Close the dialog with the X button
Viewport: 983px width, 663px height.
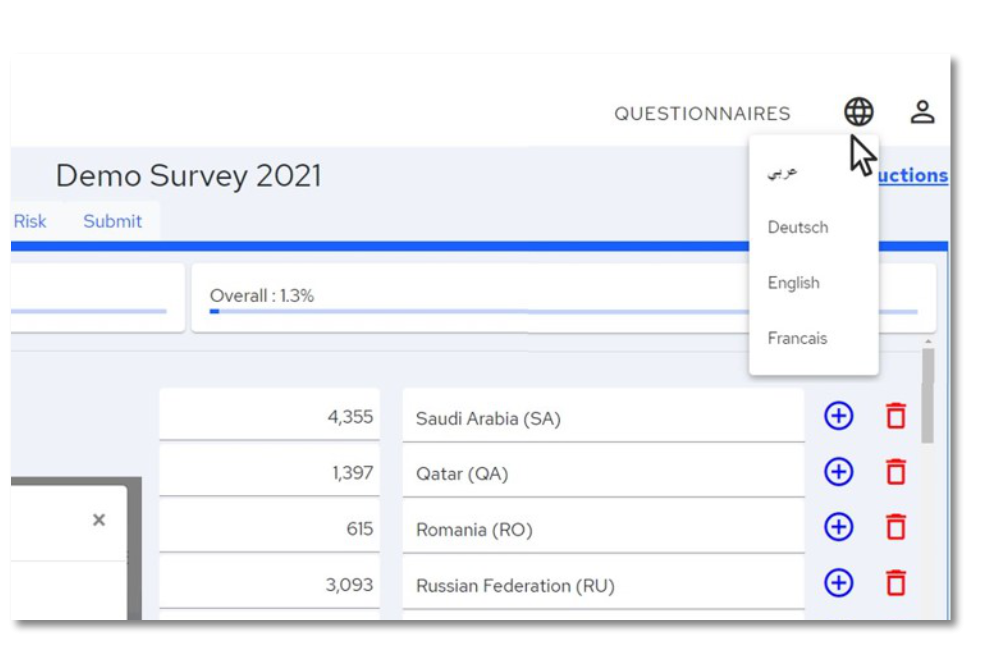(98, 520)
